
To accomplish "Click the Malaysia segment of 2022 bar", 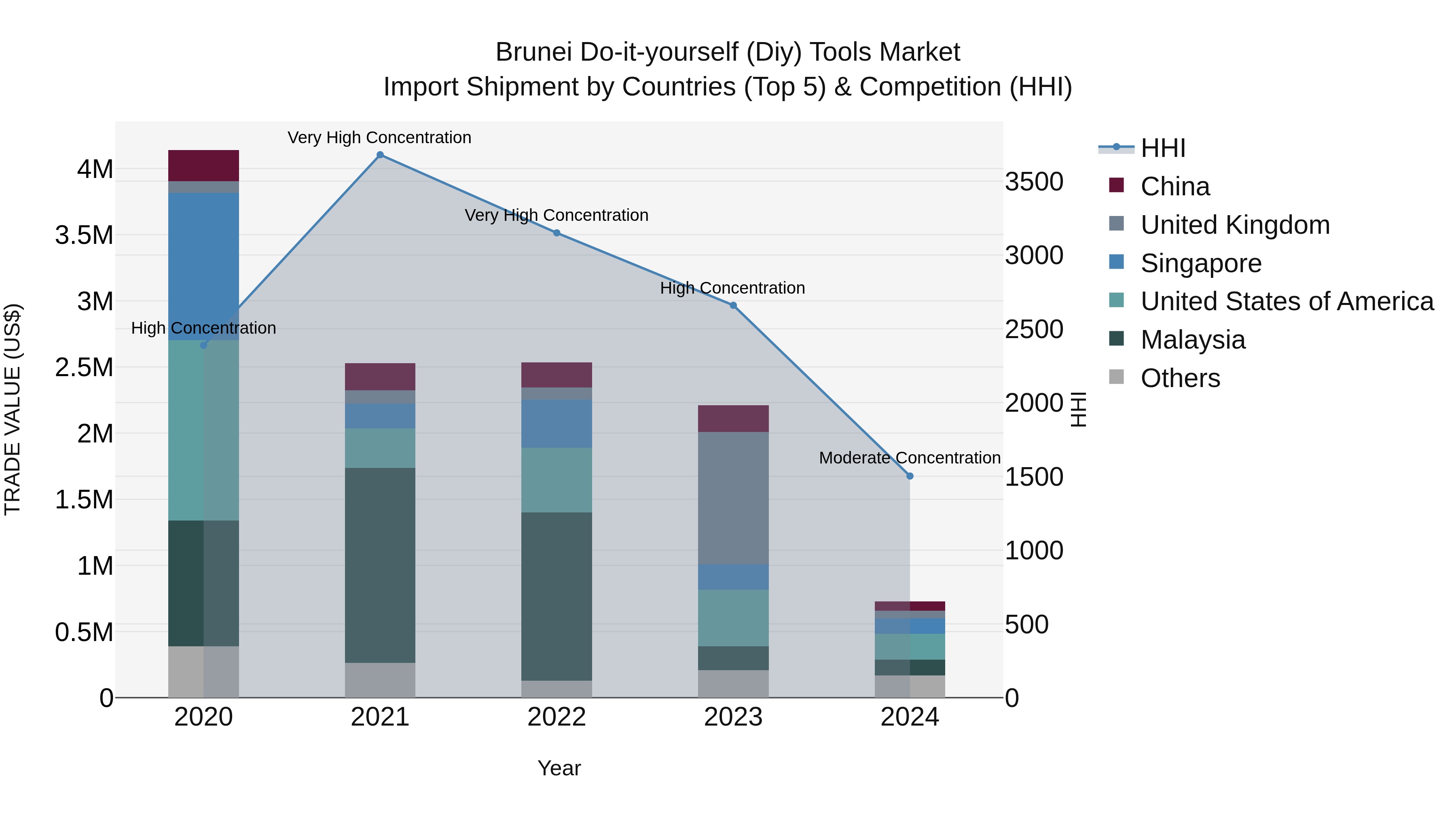I will click(x=557, y=596).
